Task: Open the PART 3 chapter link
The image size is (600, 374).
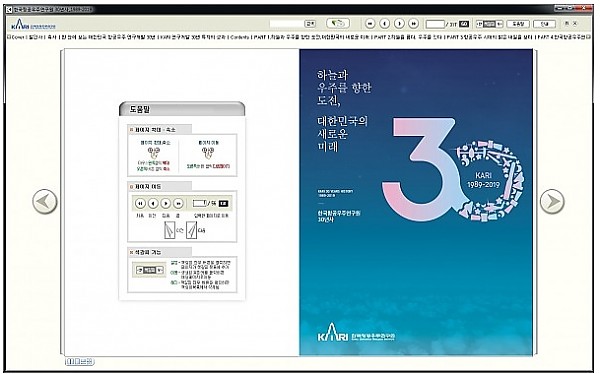Action: pos(489,37)
